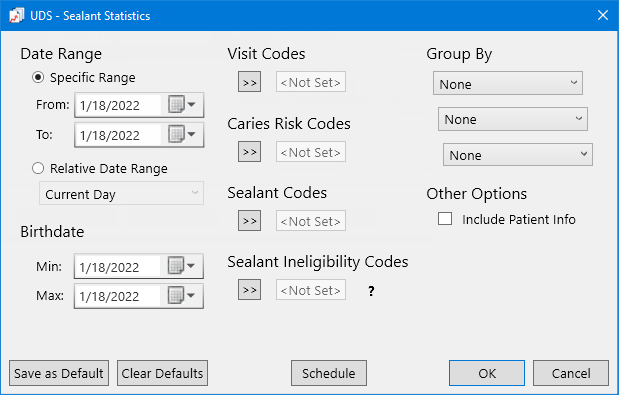Click the question mark help icon

click(x=371, y=291)
